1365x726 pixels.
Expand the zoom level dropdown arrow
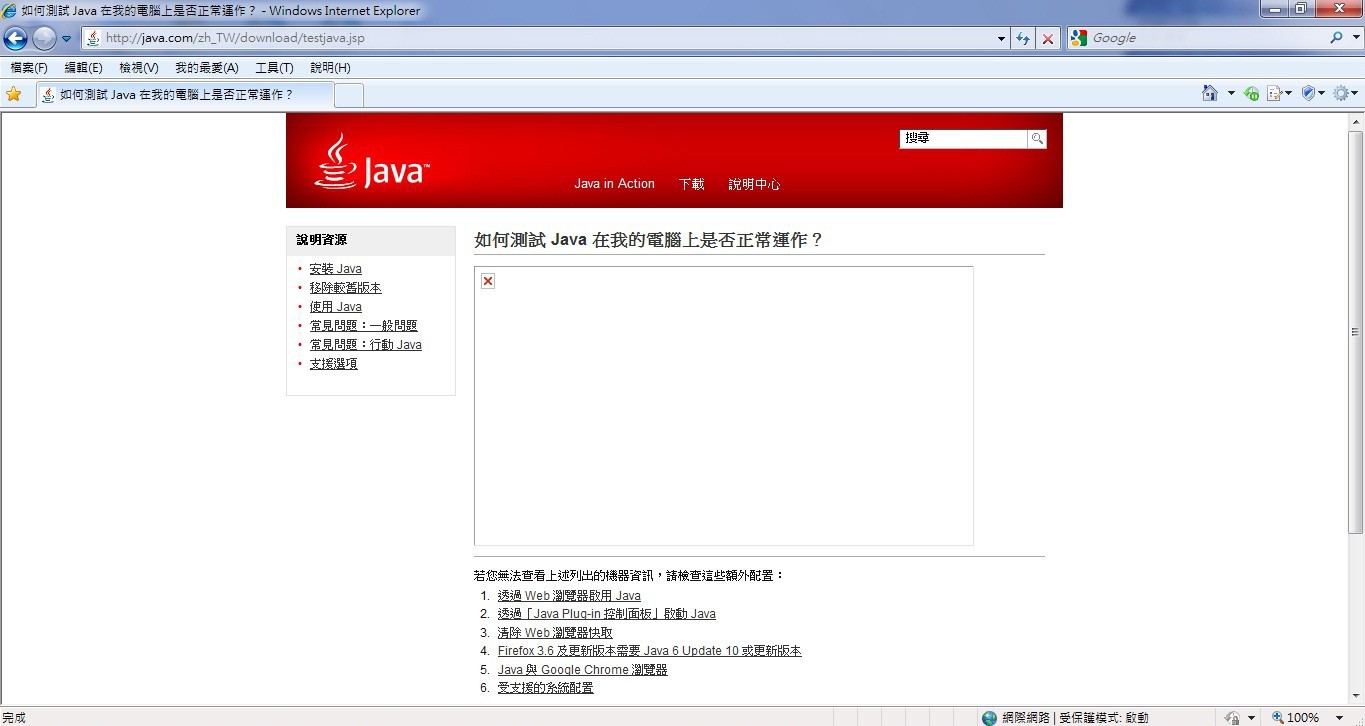point(1339,718)
